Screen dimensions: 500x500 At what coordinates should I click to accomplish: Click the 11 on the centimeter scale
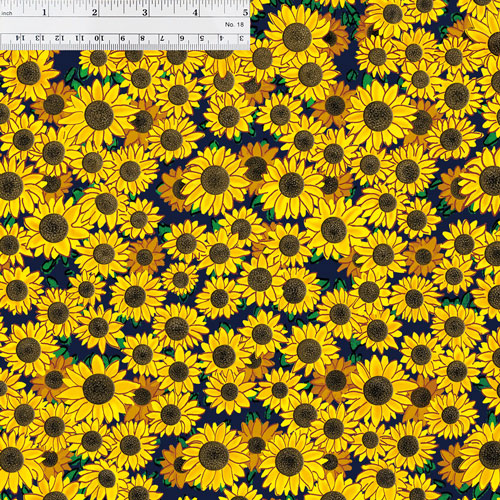tap(79, 38)
